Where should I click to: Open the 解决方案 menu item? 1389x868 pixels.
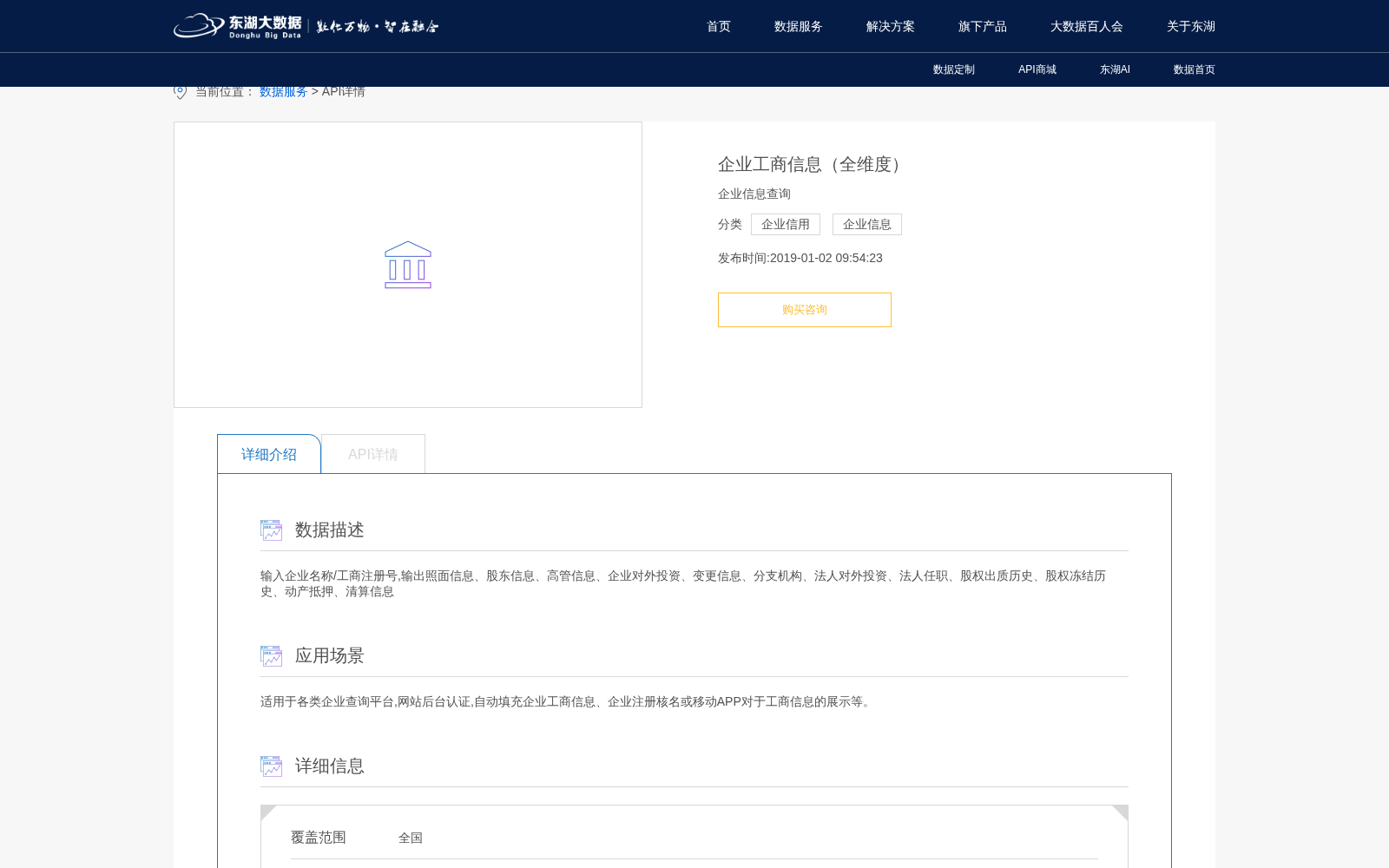[x=891, y=26]
